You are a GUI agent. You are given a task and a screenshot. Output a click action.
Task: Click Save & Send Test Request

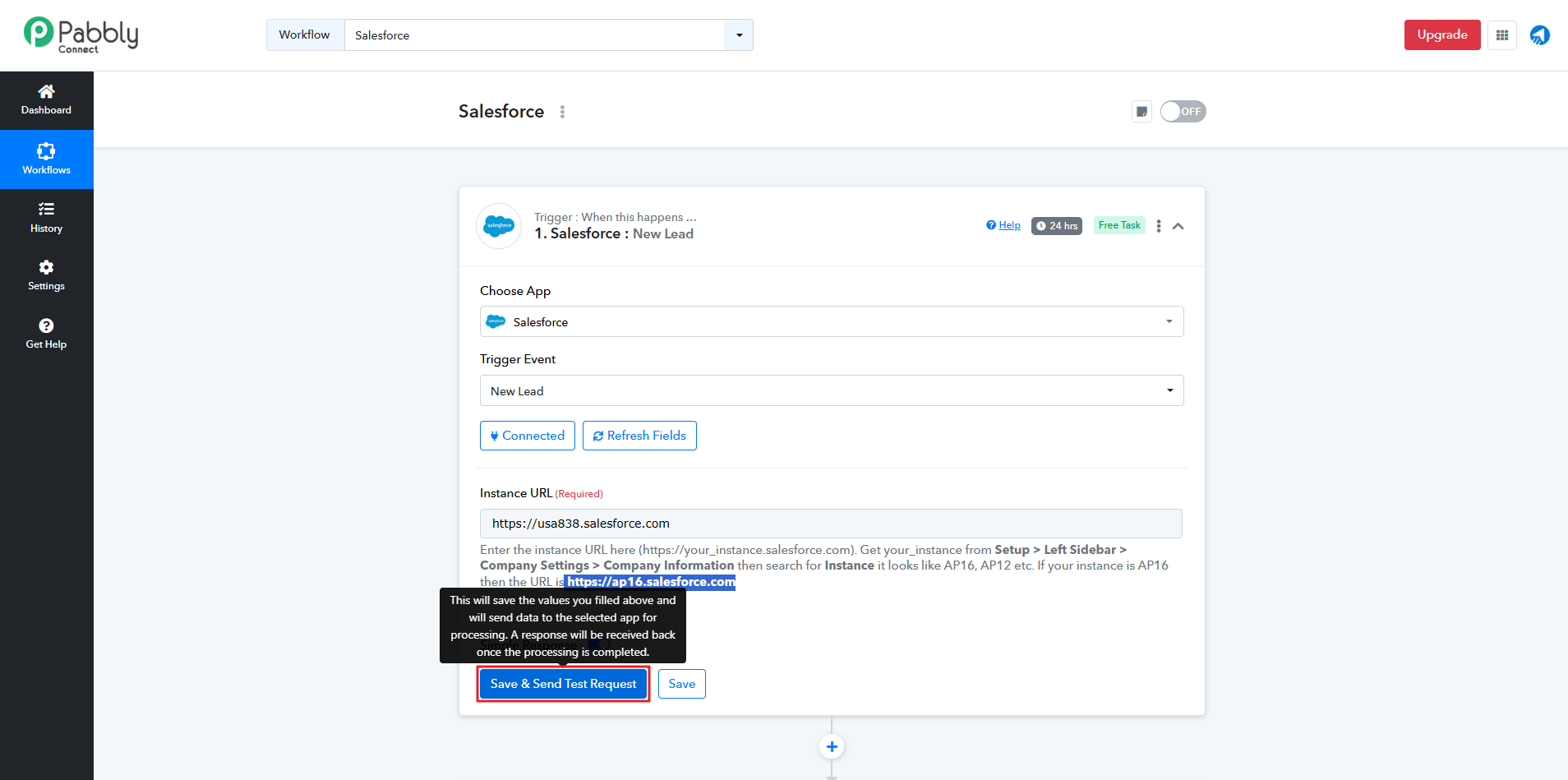pyautogui.click(x=563, y=684)
